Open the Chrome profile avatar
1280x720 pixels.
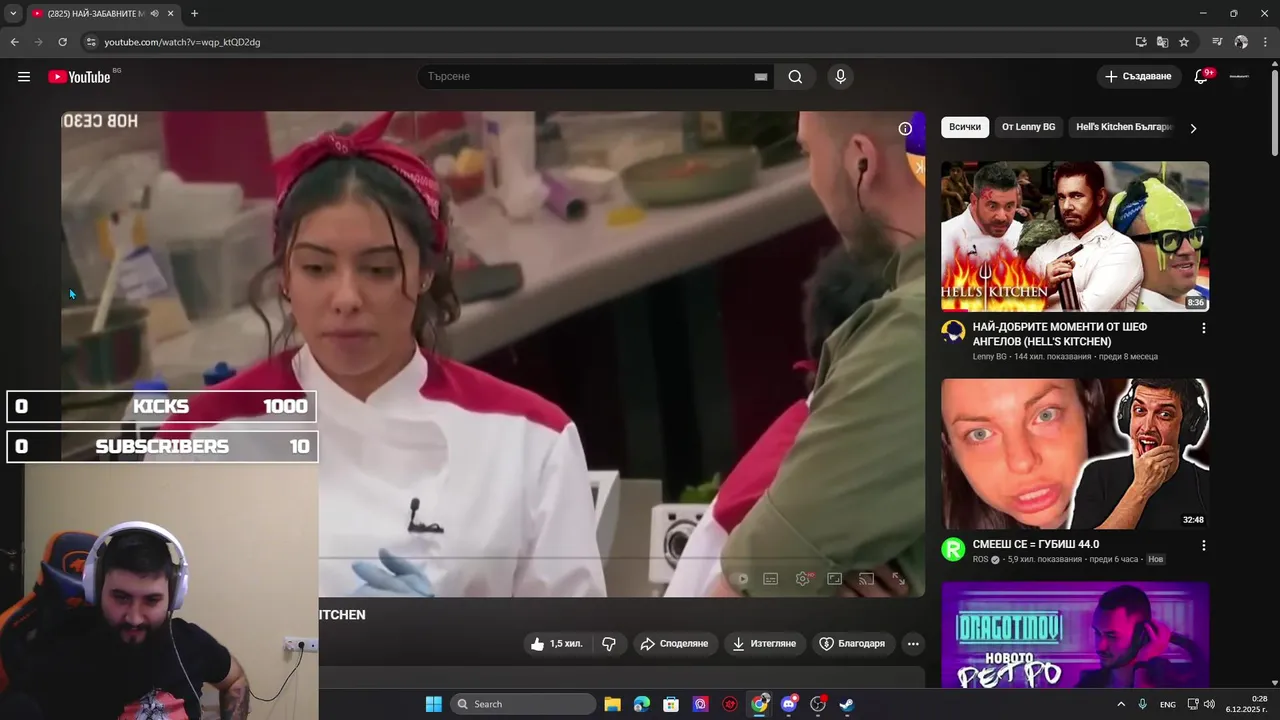click(x=1241, y=42)
